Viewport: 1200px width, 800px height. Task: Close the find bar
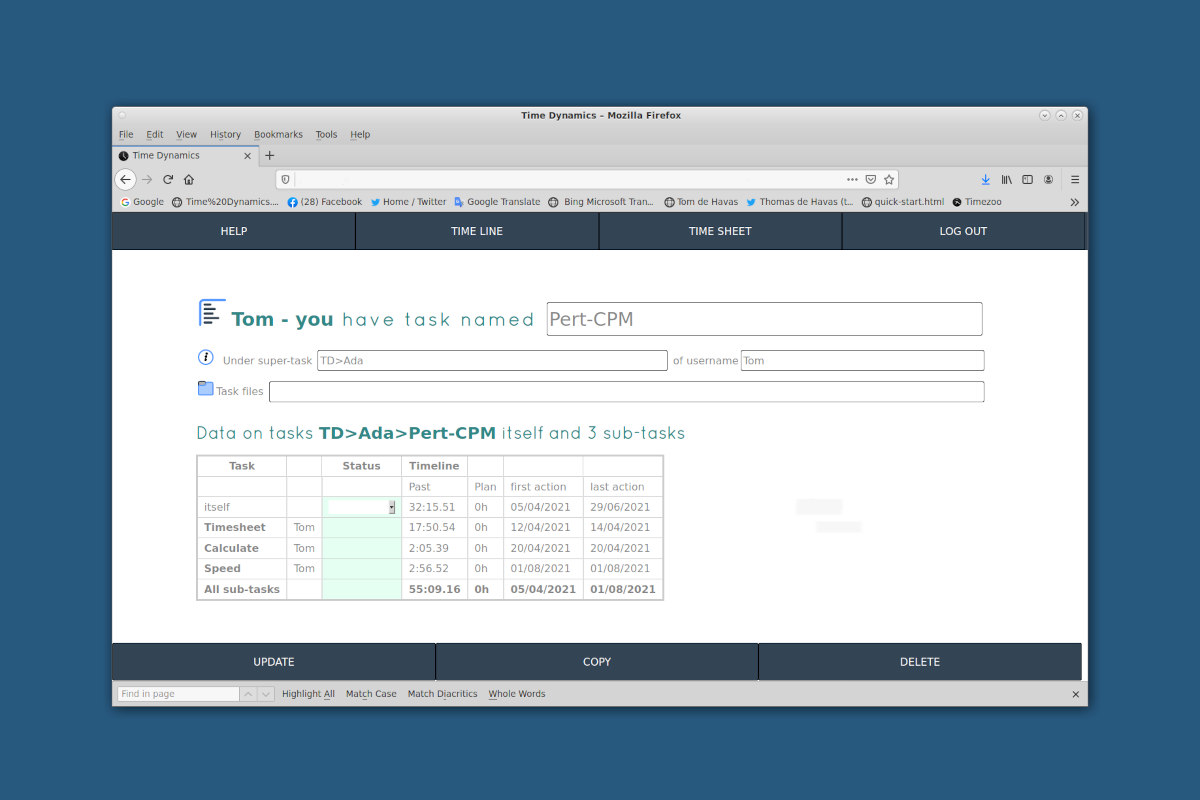[x=1076, y=694]
